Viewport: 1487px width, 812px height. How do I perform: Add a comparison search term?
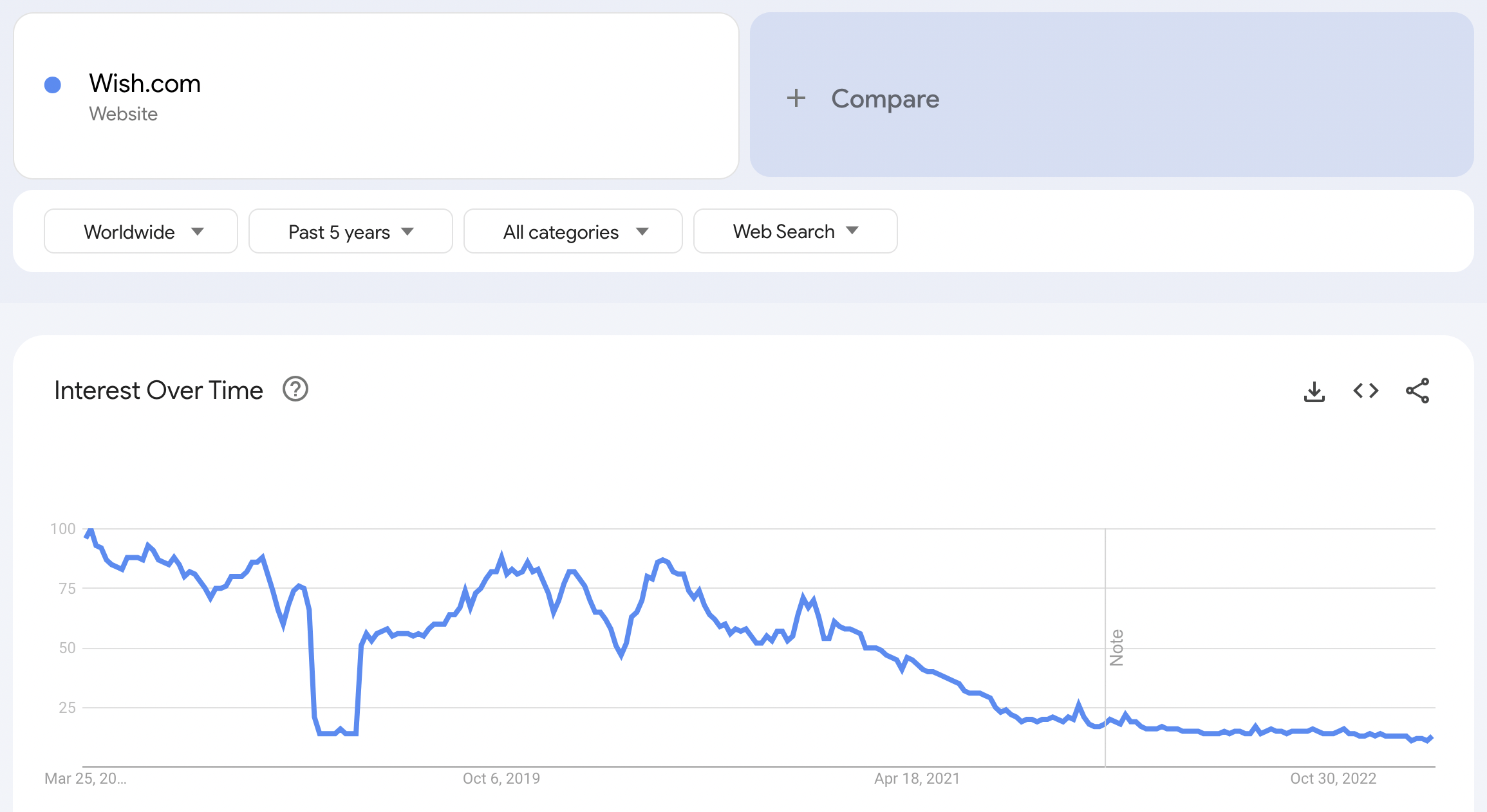[885, 98]
